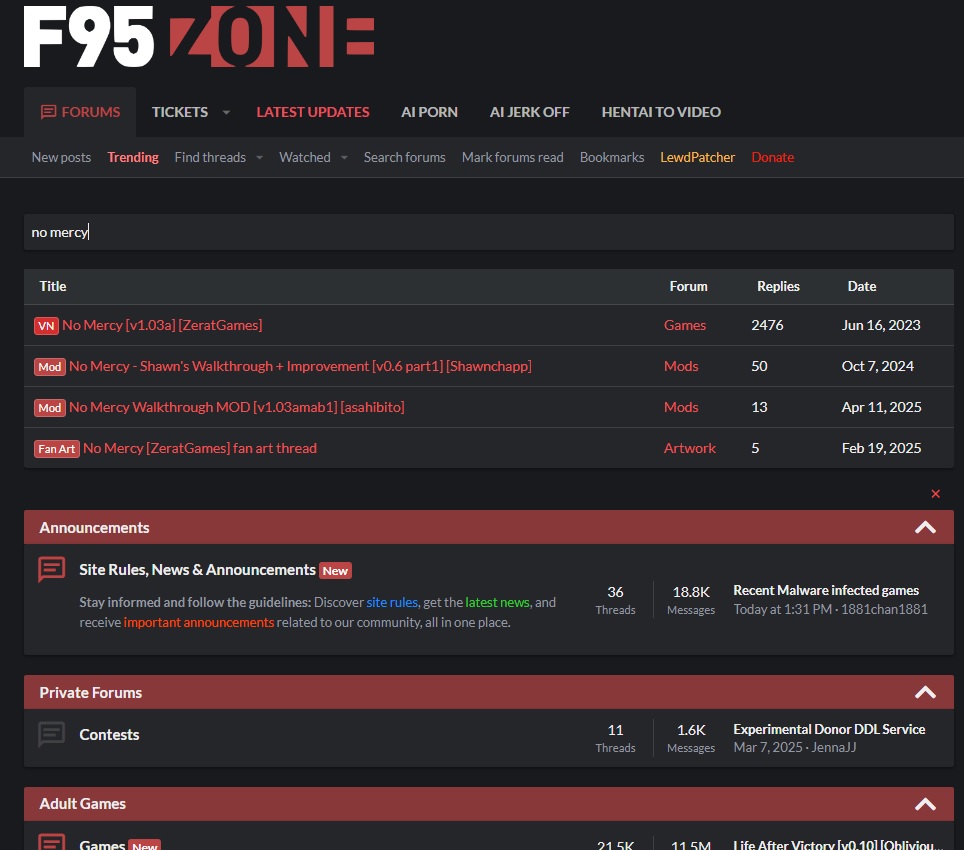Open the AI Porn menu item
This screenshot has width=964, height=850.
point(429,112)
